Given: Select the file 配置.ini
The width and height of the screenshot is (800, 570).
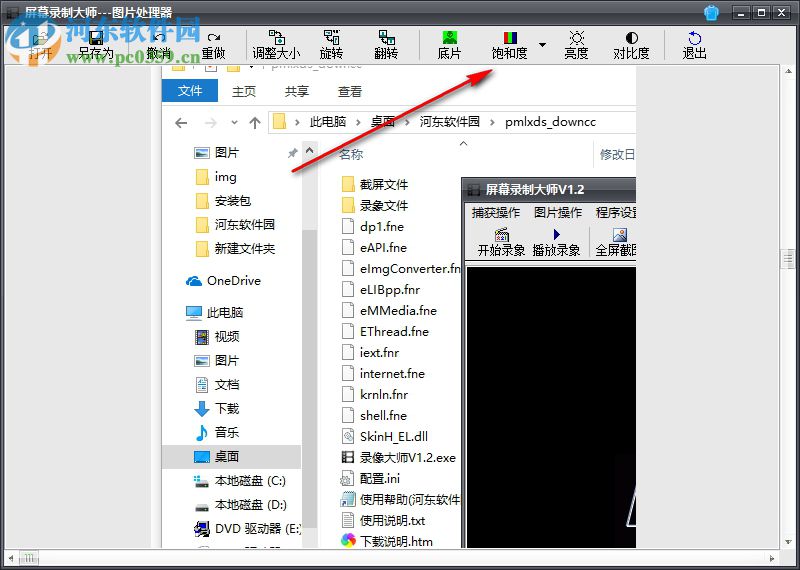Looking at the screenshot, I should [370, 479].
